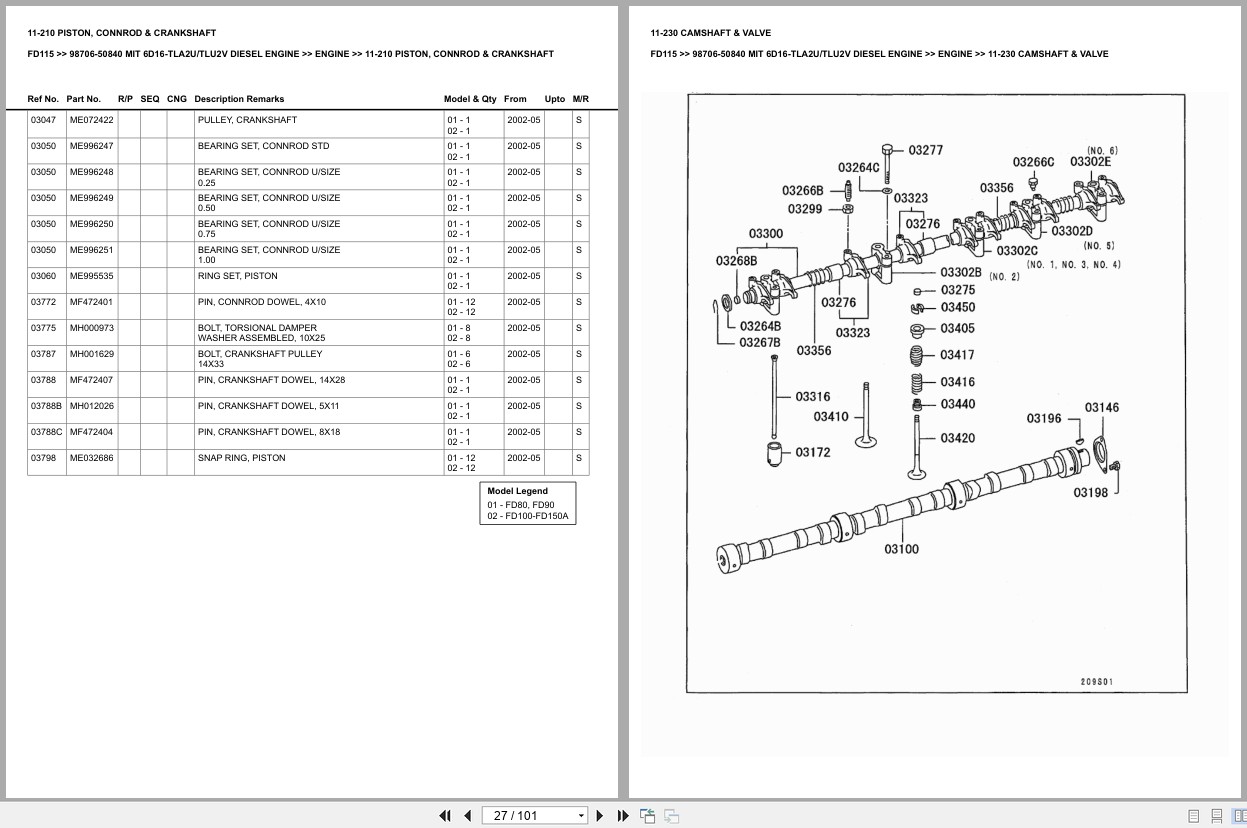This screenshot has width=1247, height=828.
Task: Click diagram label 03420
Action: 957,438
